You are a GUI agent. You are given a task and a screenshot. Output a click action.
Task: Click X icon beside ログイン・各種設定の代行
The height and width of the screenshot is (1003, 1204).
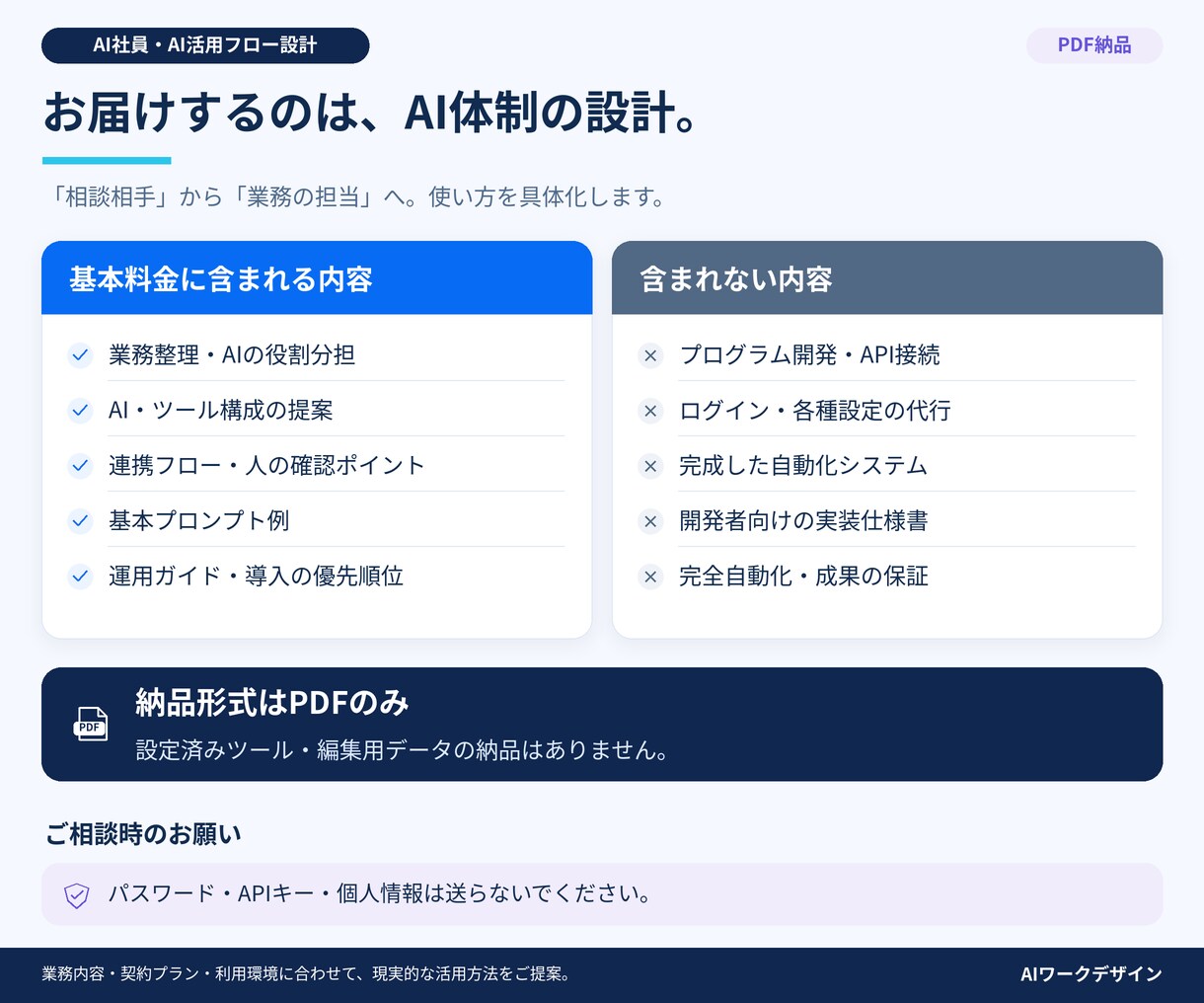pyautogui.click(x=650, y=411)
